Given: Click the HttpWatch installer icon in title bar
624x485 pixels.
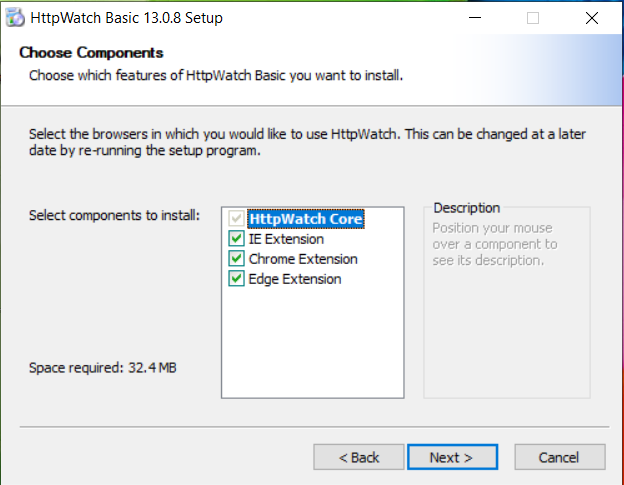Looking at the screenshot, I should coord(15,18).
